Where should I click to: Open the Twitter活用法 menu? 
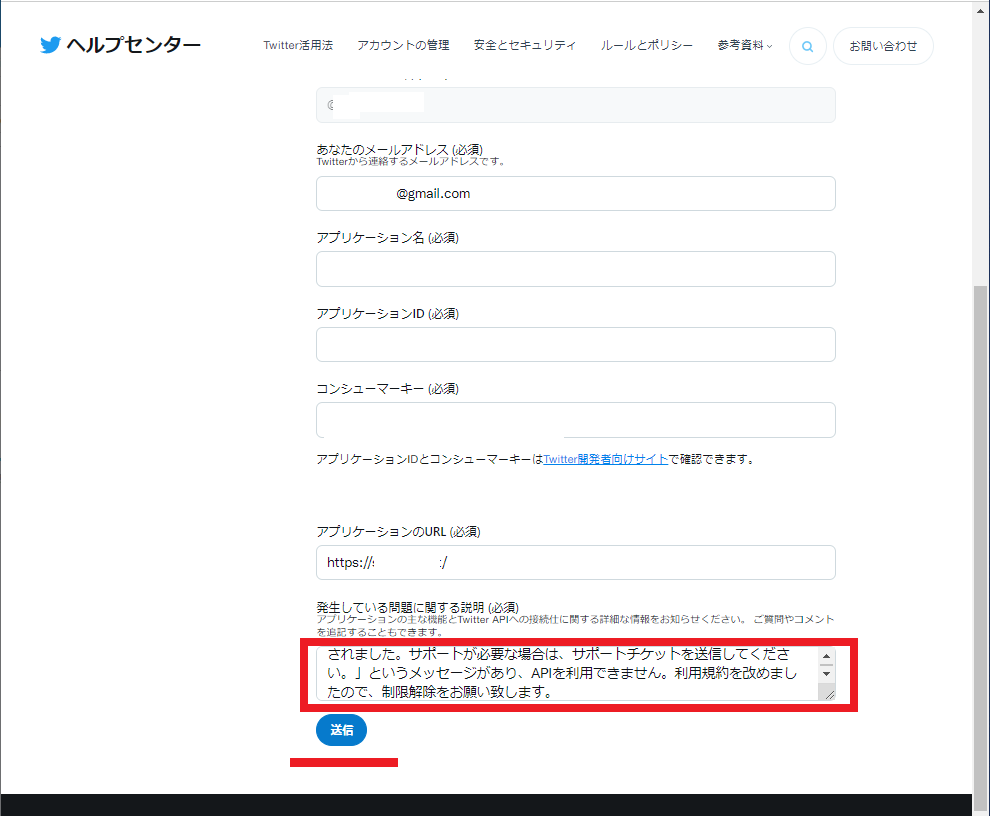point(298,45)
